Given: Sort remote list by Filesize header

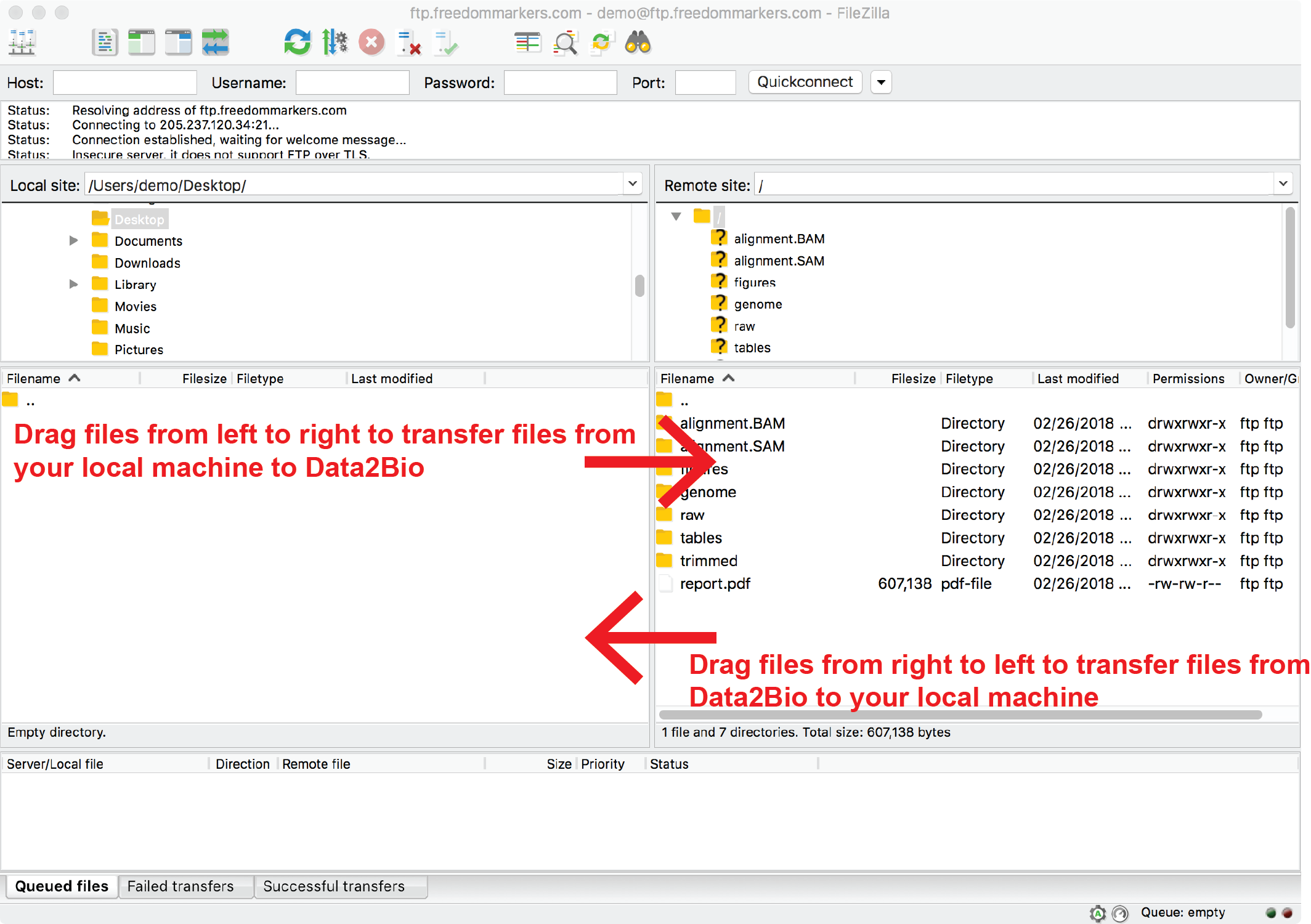Looking at the screenshot, I should point(898,378).
